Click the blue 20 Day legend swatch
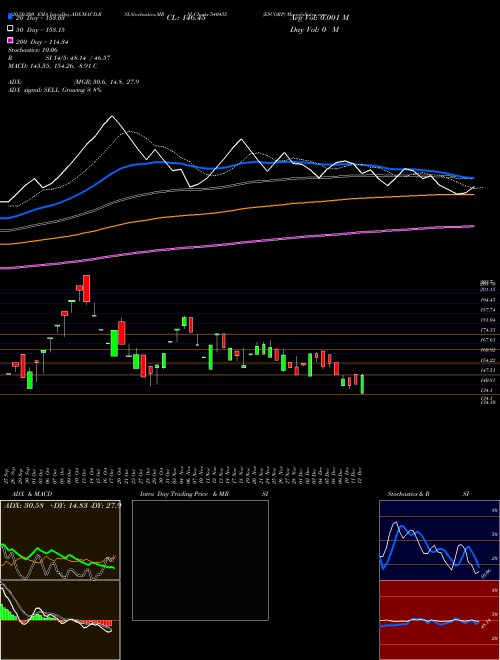Viewport: 500px width, 660px height. [x=11, y=16]
